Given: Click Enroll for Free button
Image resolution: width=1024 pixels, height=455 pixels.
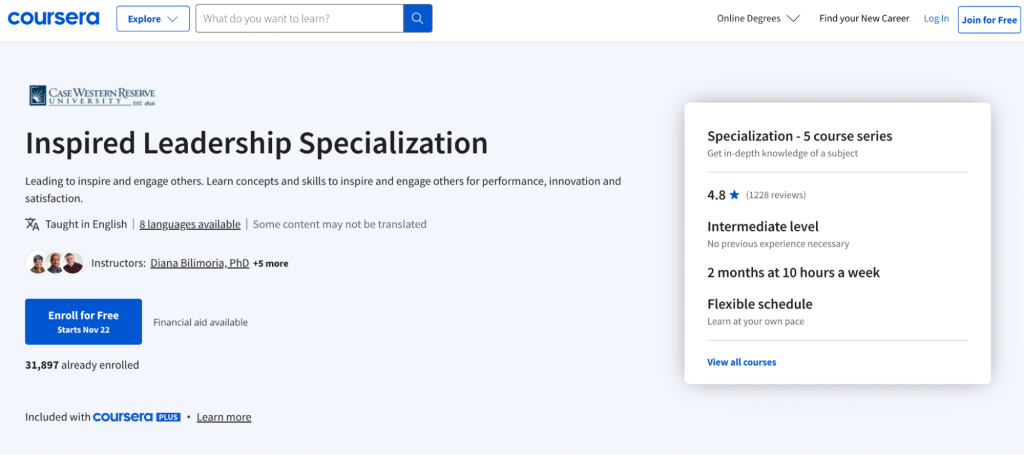Looking at the screenshot, I should point(84,321).
